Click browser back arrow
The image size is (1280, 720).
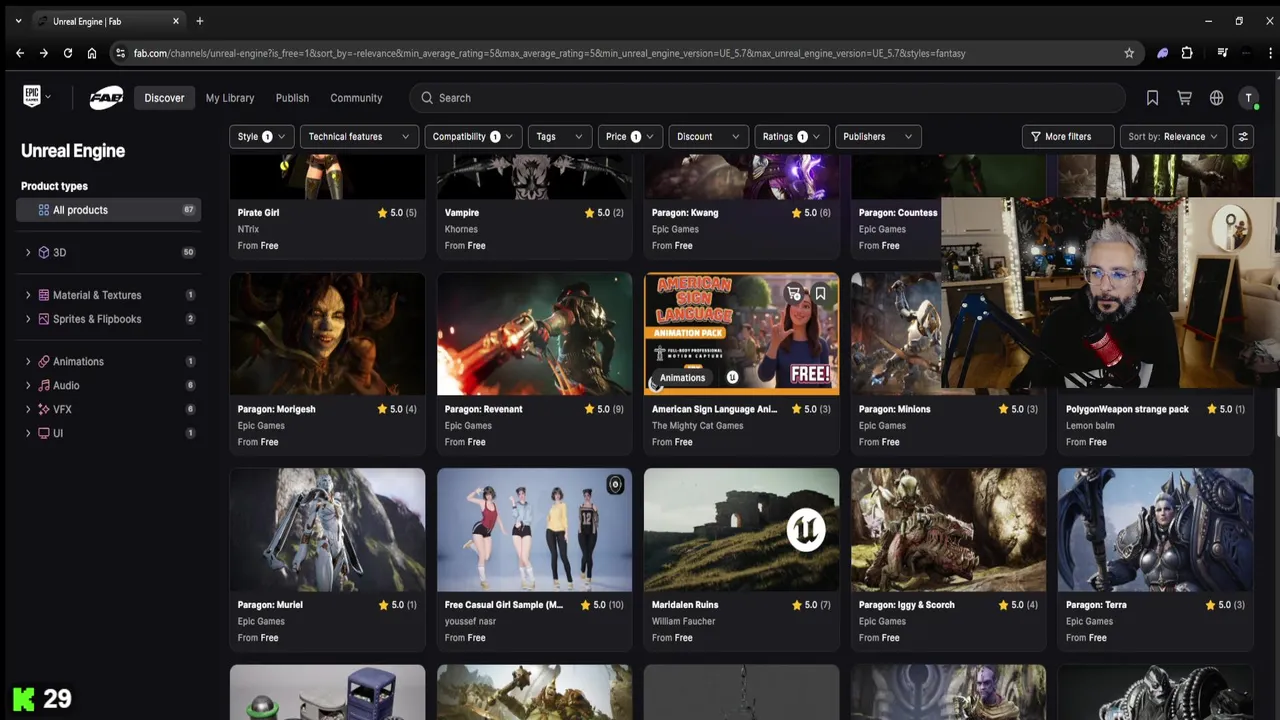[20, 53]
